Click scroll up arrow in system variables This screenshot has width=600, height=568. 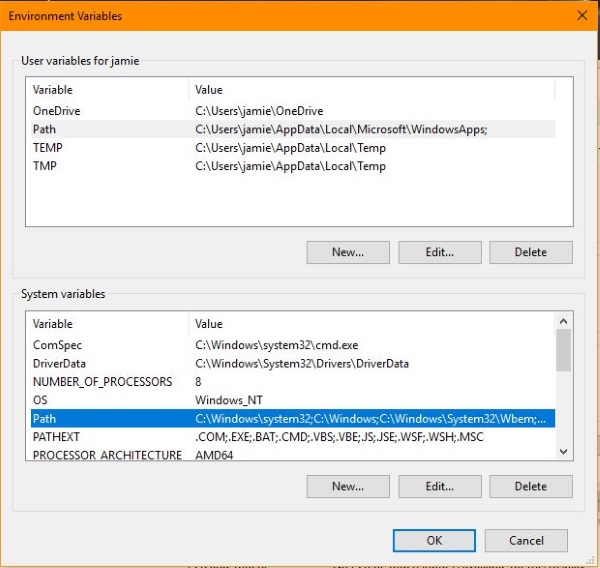coord(563,321)
